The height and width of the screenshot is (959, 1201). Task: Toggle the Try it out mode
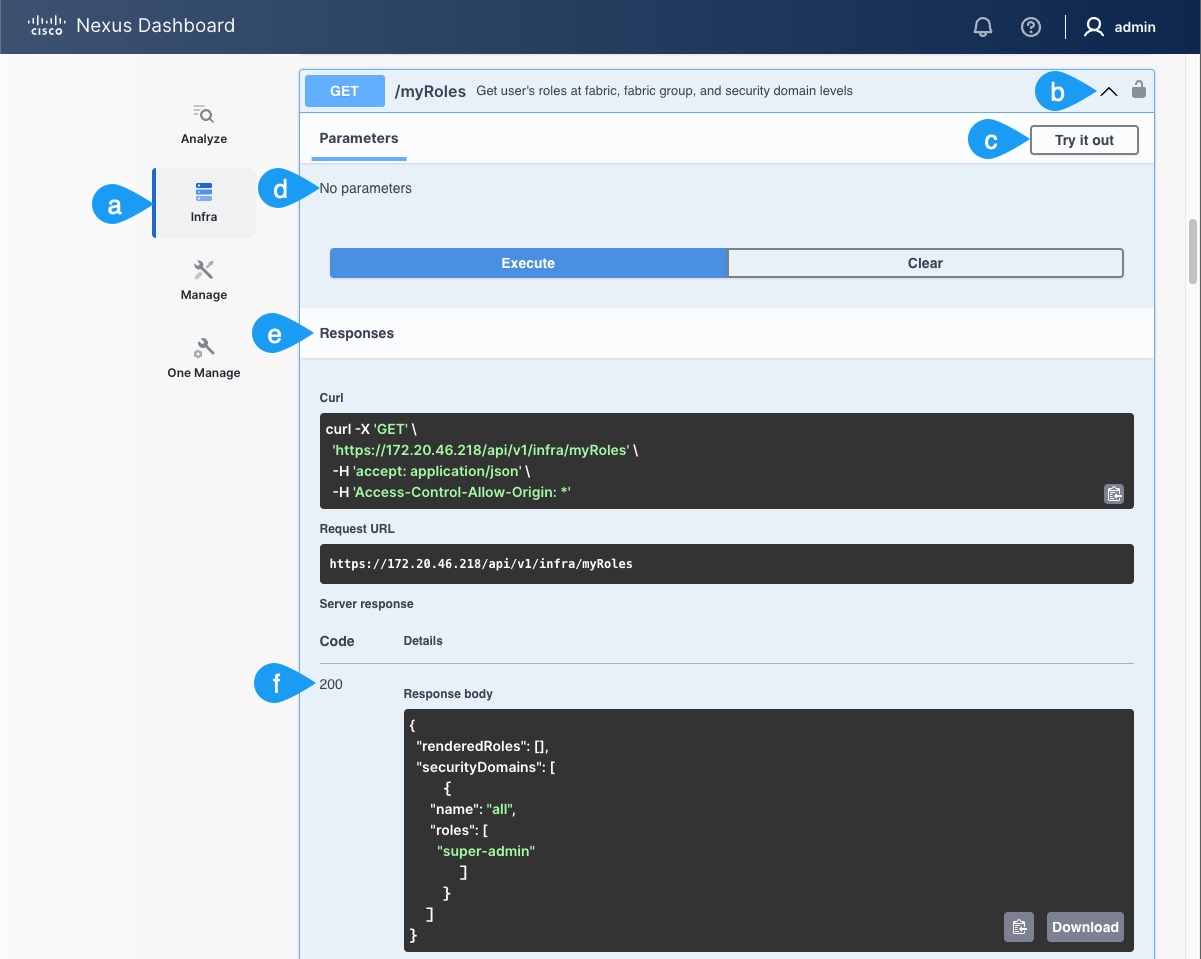1084,139
